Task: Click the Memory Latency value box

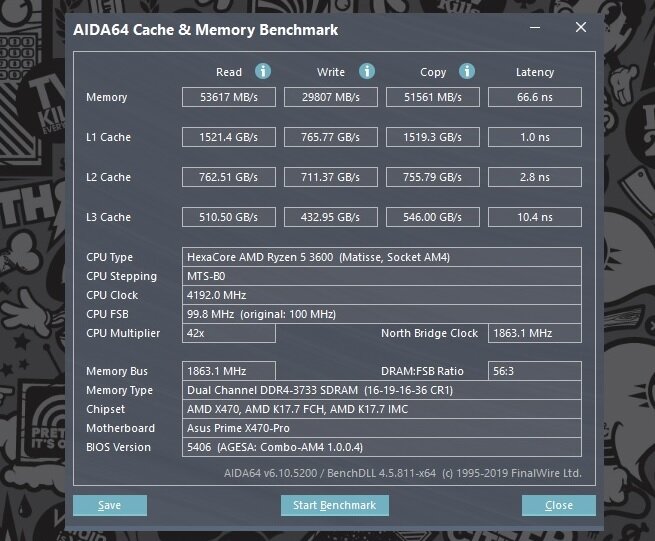Action: coord(535,97)
